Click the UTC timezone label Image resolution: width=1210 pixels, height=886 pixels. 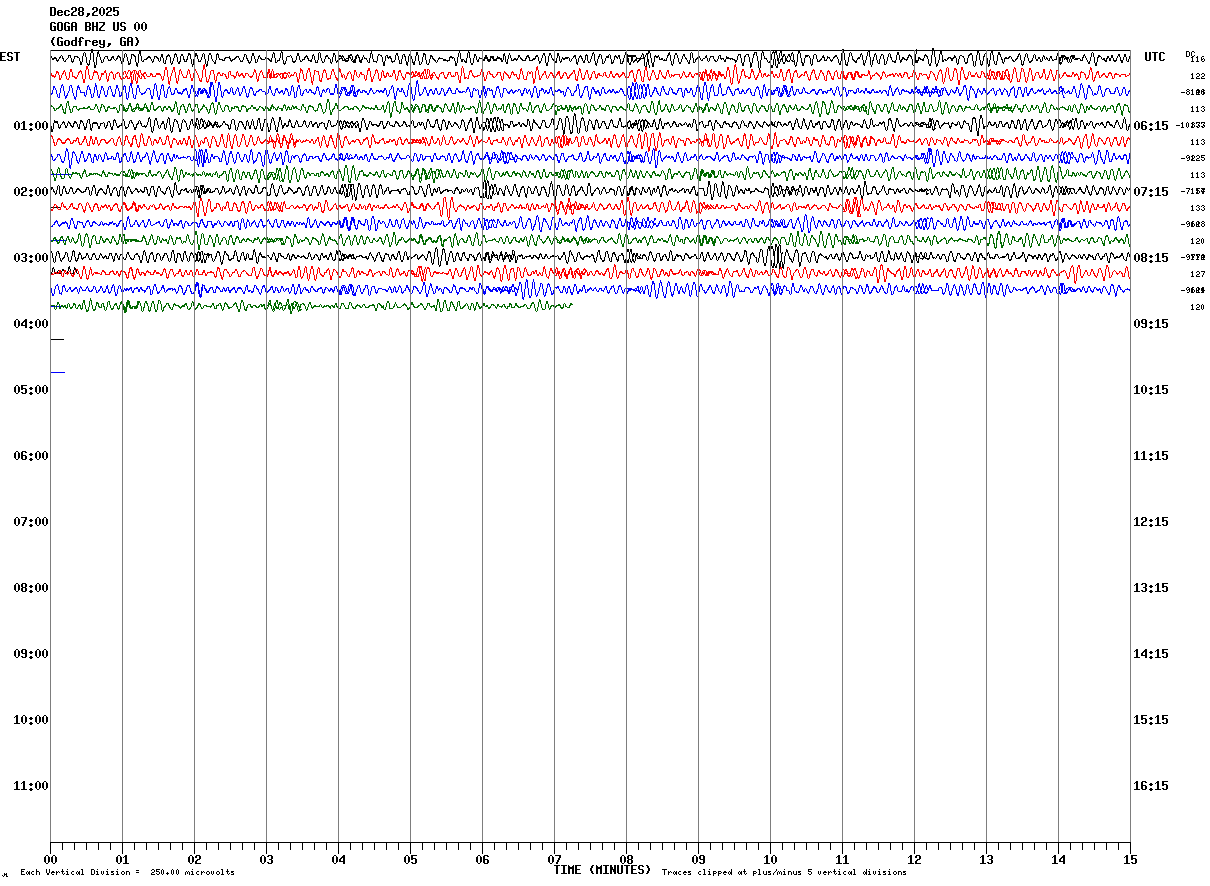coord(1155,57)
